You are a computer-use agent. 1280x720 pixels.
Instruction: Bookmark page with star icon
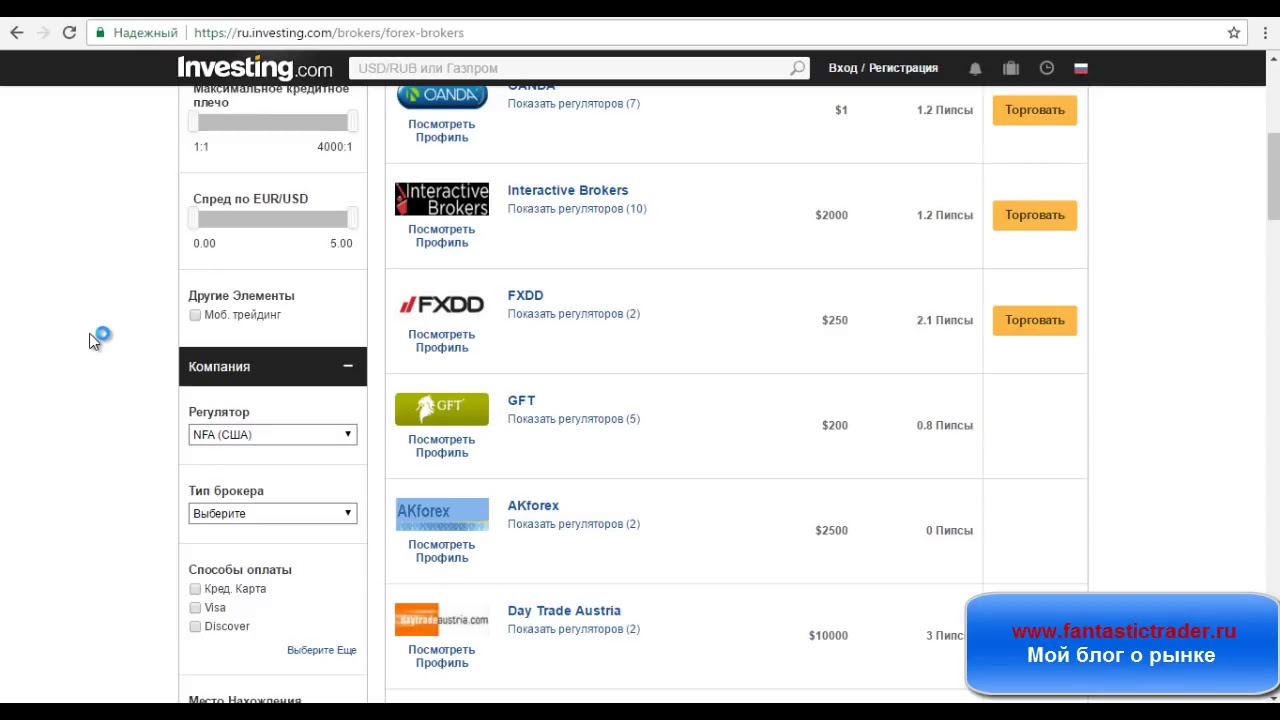coord(1234,33)
